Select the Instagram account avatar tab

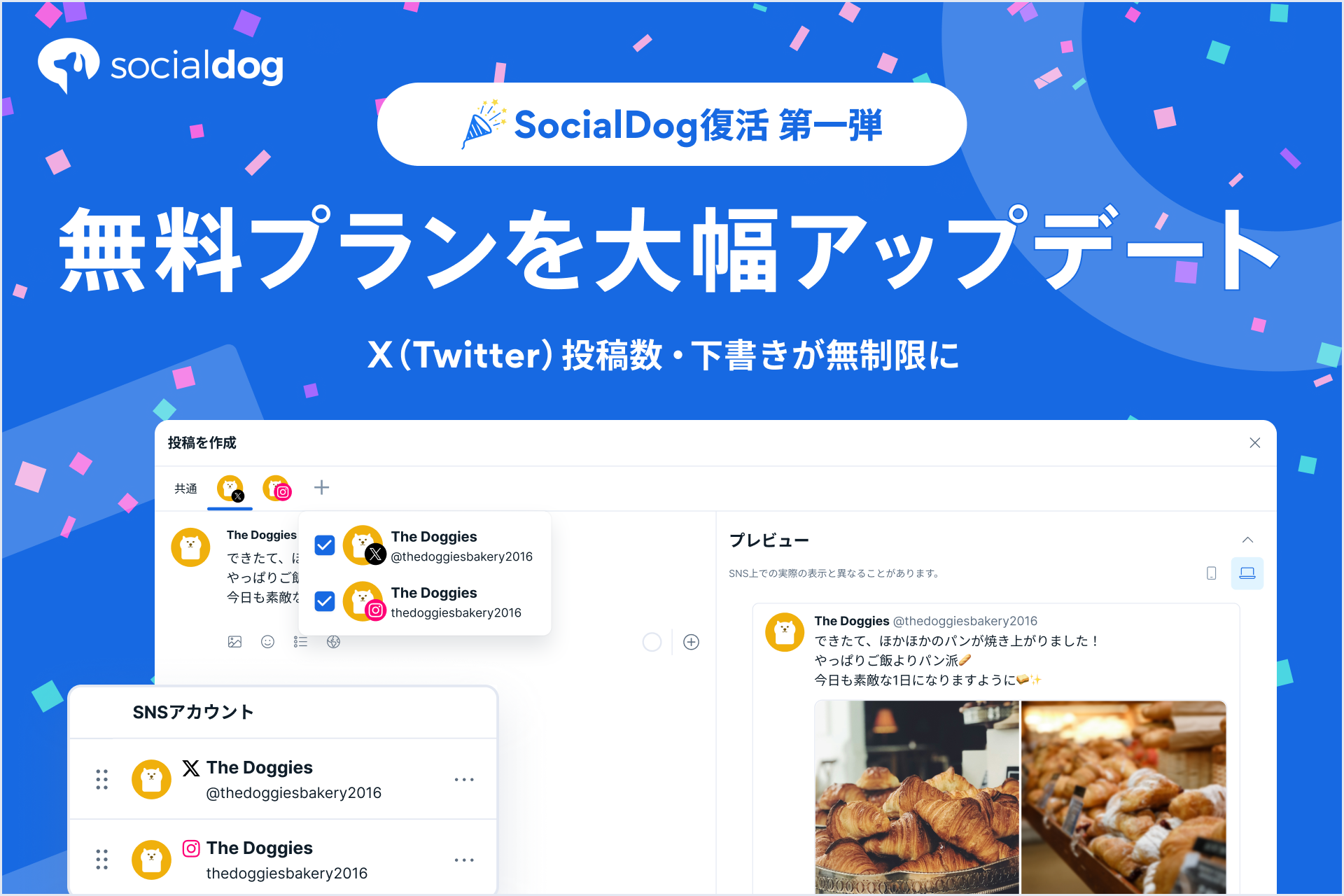click(276, 489)
